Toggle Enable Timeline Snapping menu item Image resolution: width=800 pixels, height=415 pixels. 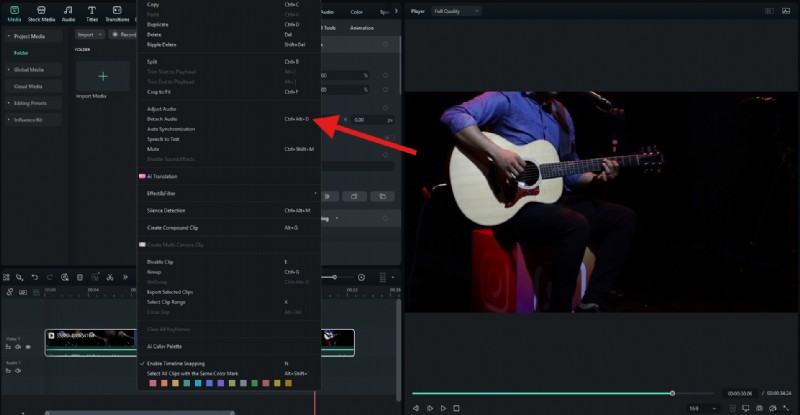coord(176,363)
